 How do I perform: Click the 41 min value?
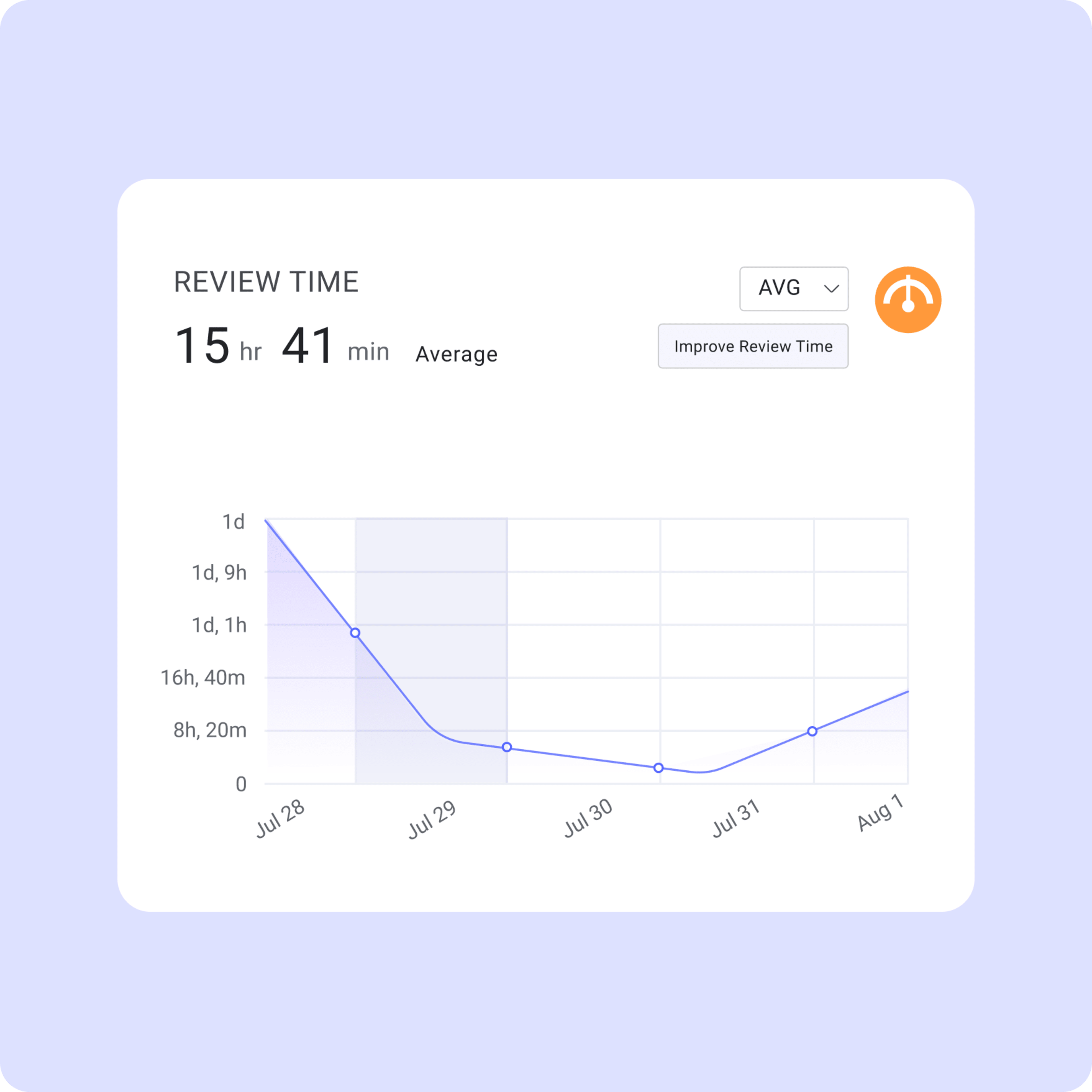tap(336, 346)
